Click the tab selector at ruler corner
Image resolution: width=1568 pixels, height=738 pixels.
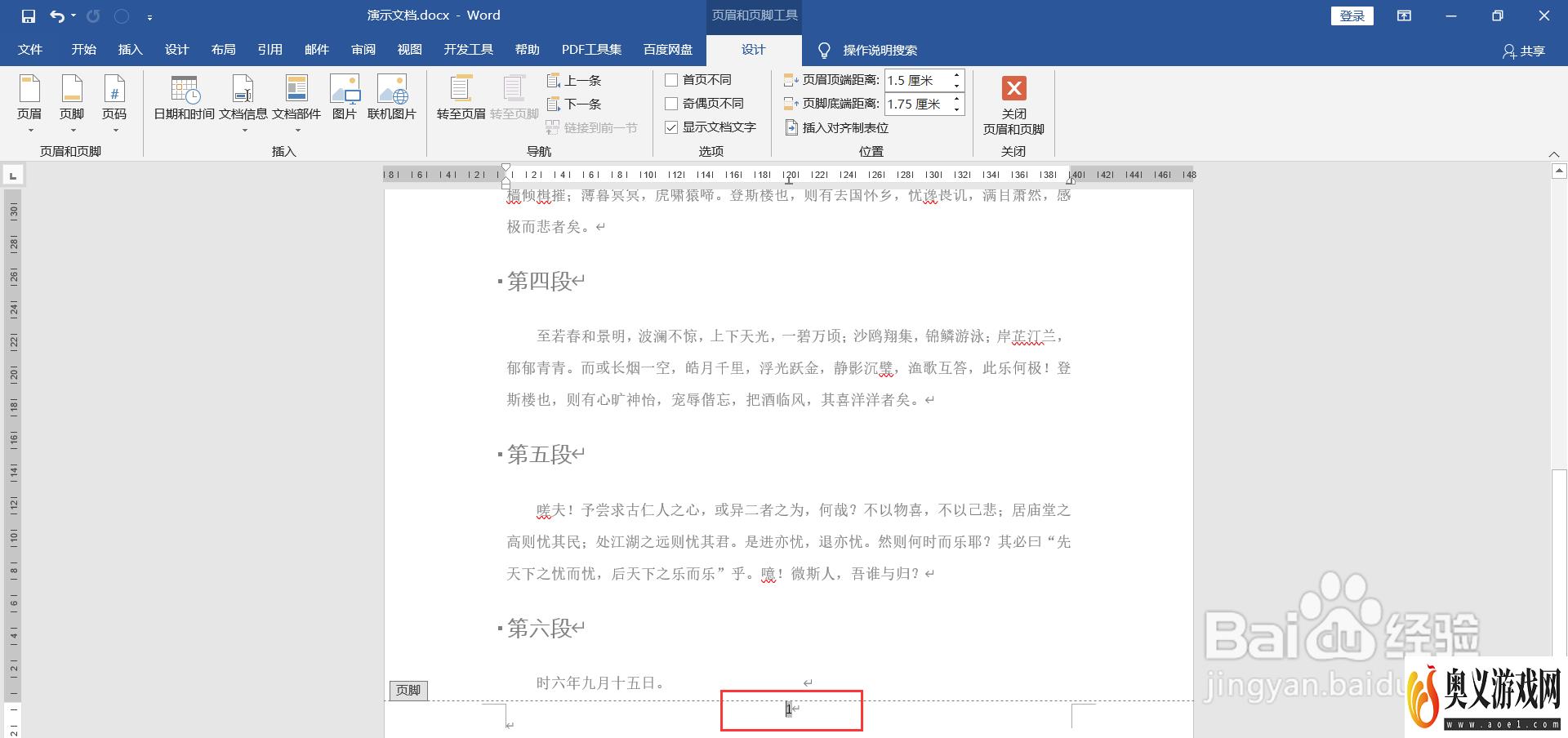click(x=13, y=175)
